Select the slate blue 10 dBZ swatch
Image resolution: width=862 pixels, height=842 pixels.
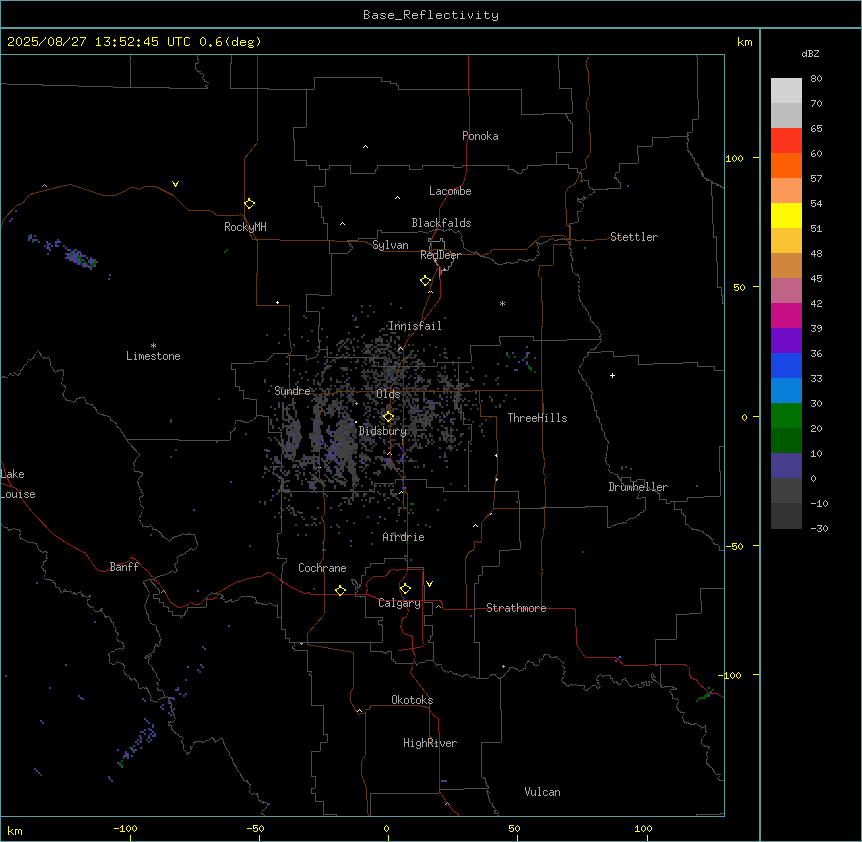coord(786,466)
